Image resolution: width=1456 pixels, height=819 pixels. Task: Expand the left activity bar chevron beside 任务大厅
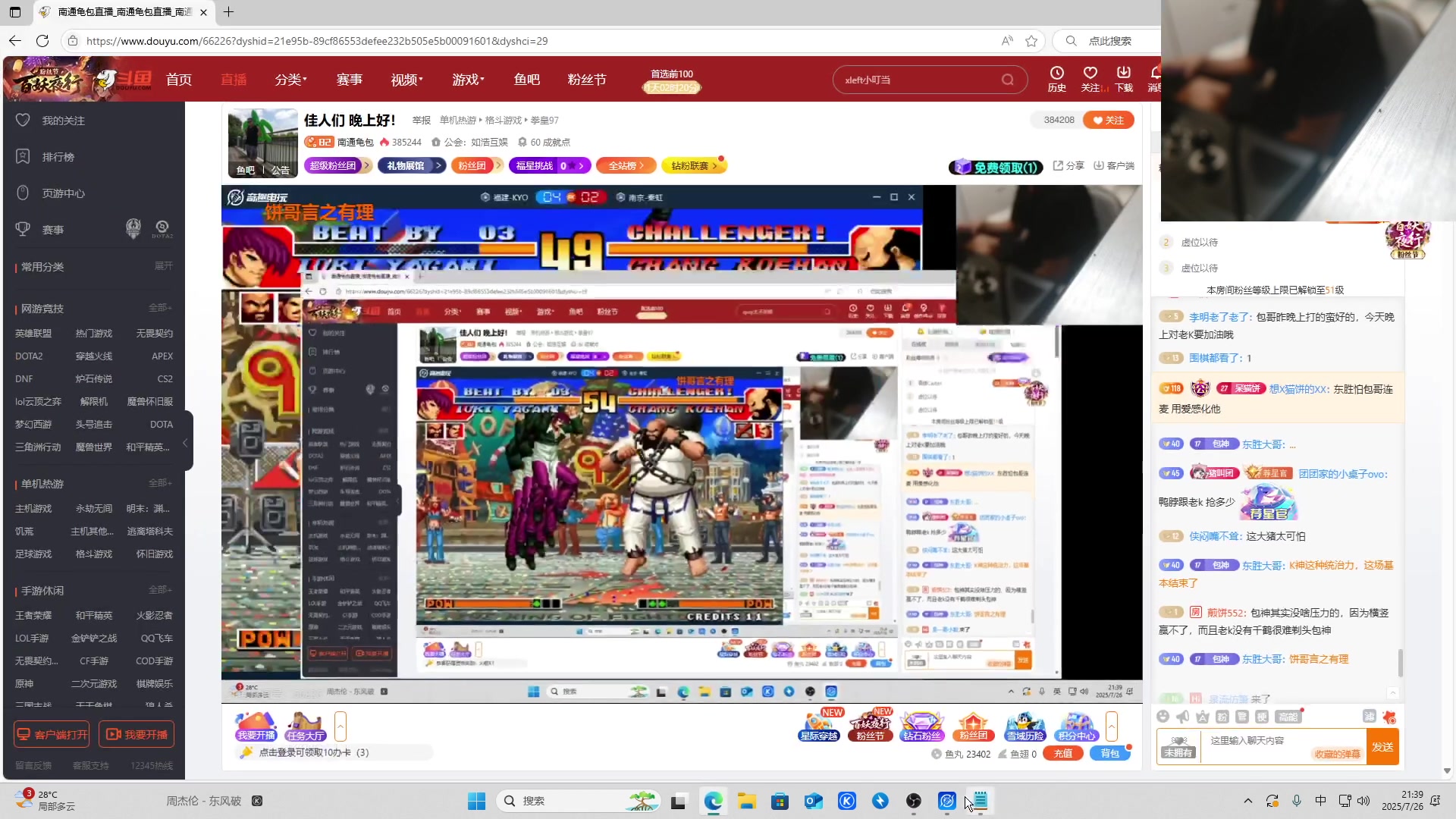pos(340,726)
